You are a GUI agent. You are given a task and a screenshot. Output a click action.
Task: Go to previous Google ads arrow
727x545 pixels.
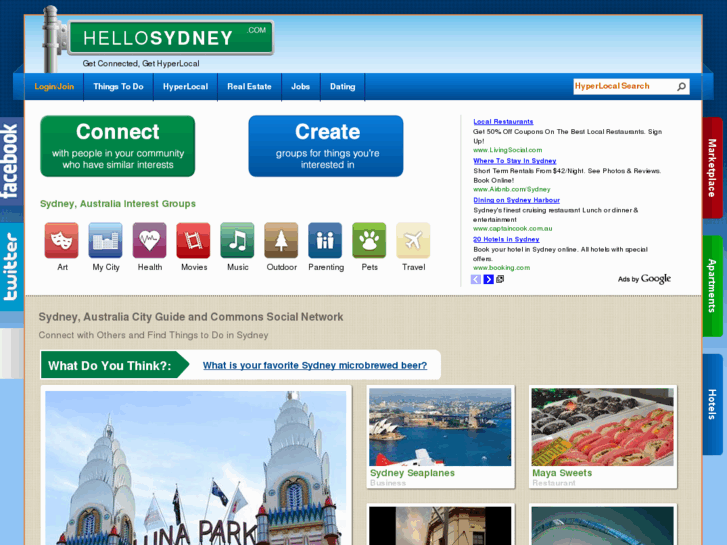point(476,279)
